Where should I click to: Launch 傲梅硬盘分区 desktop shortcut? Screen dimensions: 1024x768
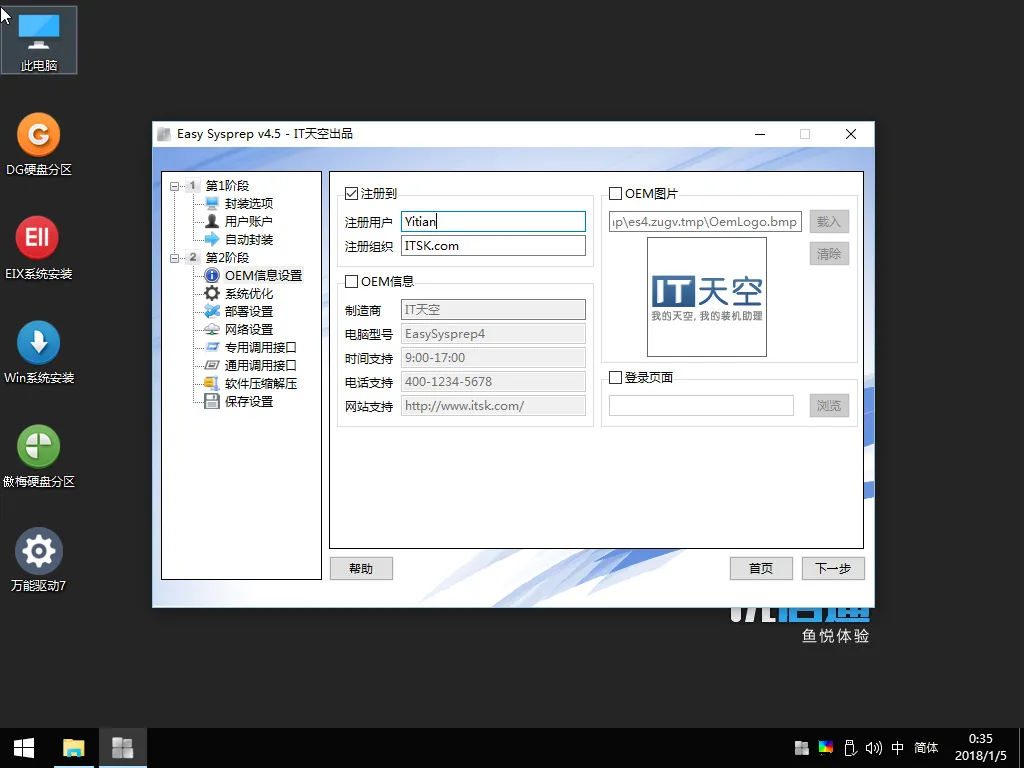pyautogui.click(x=39, y=456)
